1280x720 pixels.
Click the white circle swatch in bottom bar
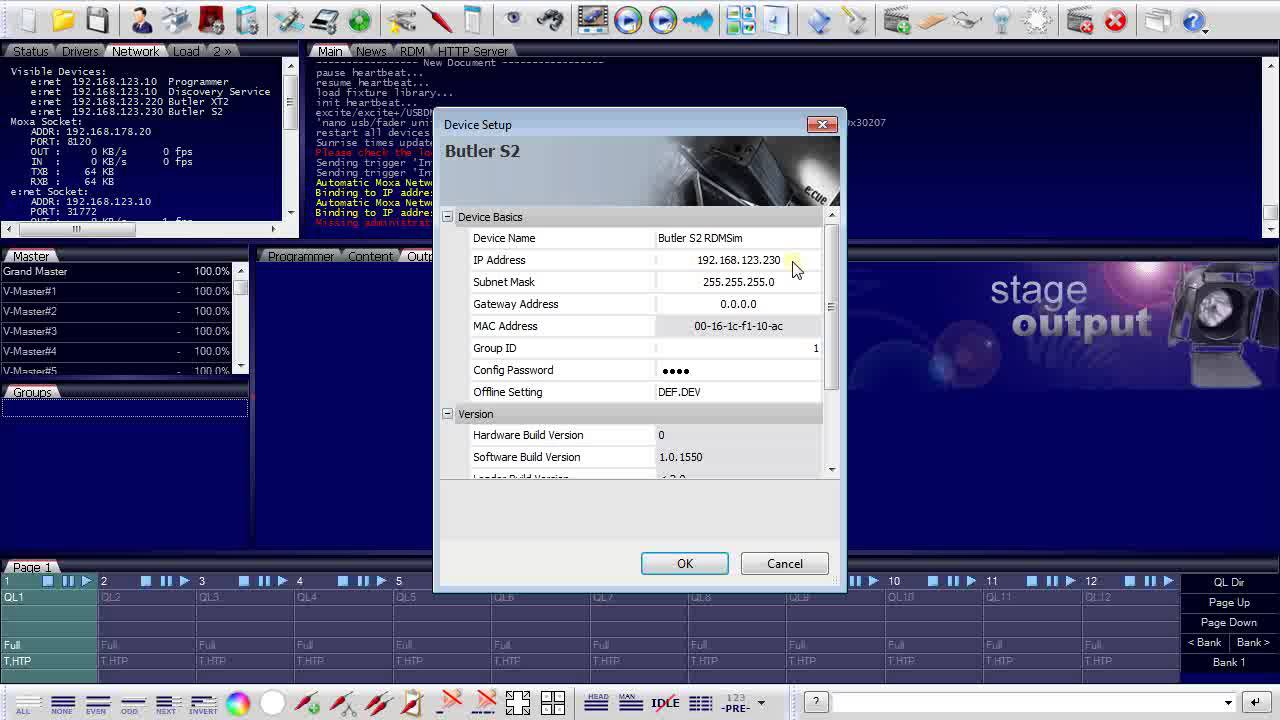272,703
